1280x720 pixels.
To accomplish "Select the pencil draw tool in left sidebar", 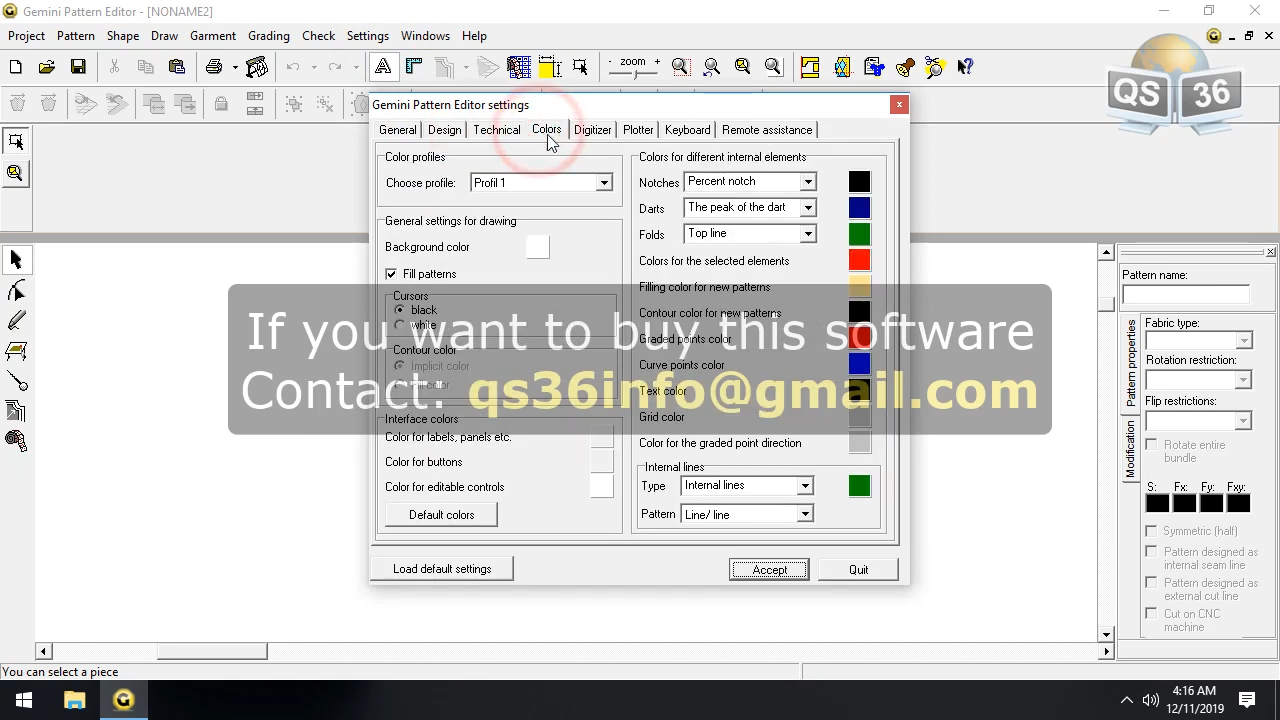I will (x=16, y=321).
